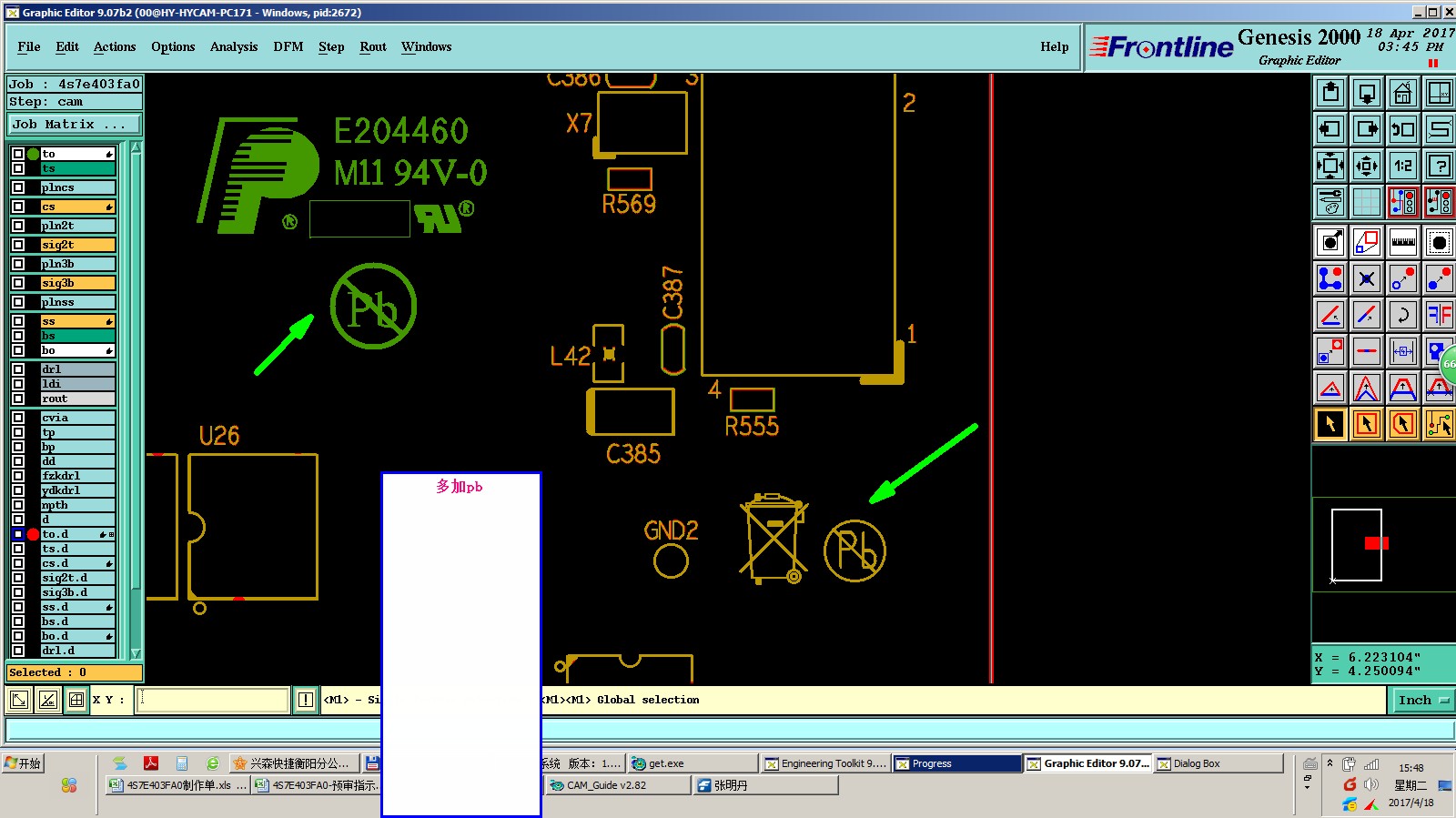Screen dimensions: 1456x818
Task: Click the mirror F icon
Action: coord(1440,315)
